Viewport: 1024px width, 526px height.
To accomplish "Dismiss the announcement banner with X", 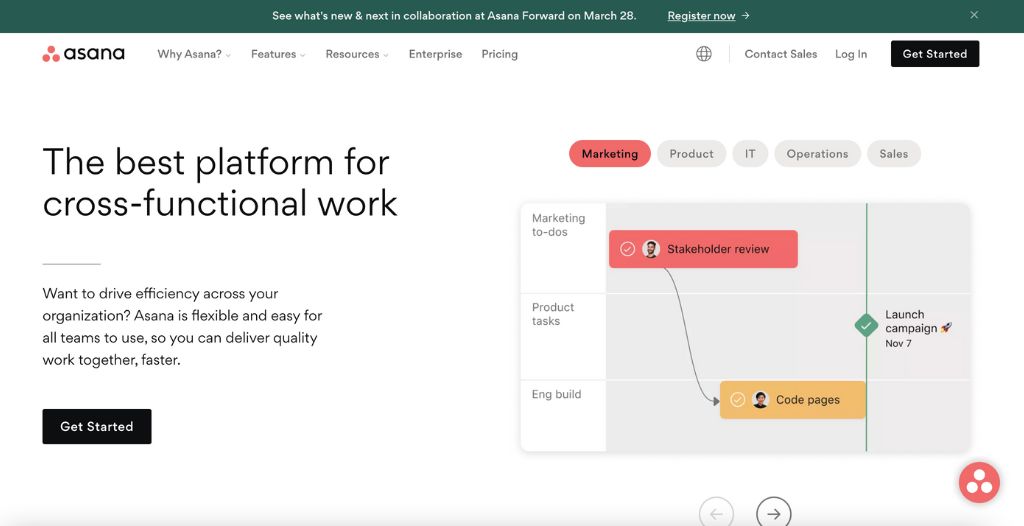I will click(x=974, y=15).
